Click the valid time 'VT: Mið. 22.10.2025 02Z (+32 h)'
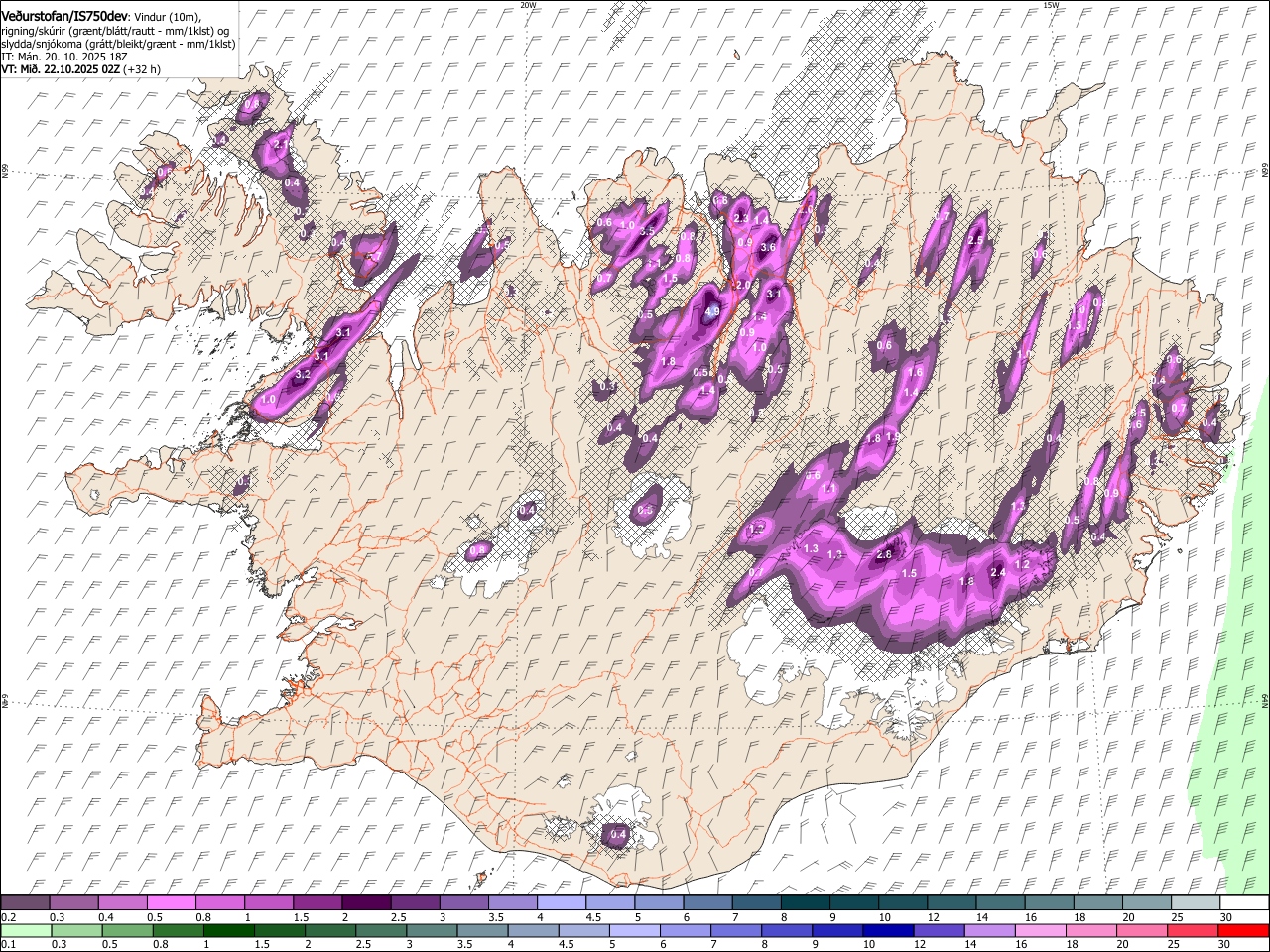This screenshot has width=1270, height=952. pos(80,69)
